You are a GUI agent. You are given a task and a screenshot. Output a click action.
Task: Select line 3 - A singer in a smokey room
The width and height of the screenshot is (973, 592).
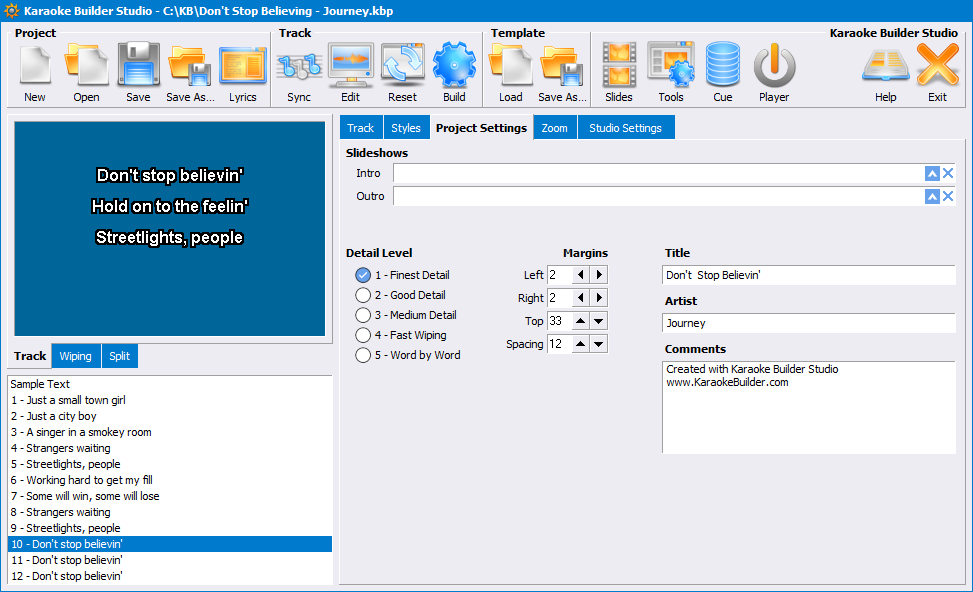click(x=170, y=433)
